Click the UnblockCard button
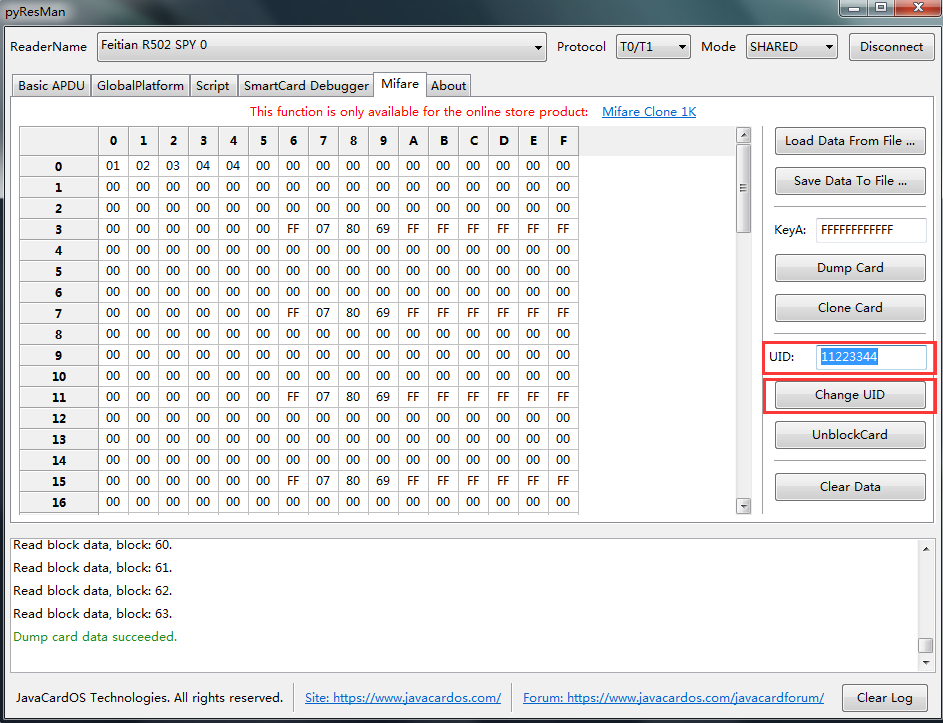 (x=849, y=435)
